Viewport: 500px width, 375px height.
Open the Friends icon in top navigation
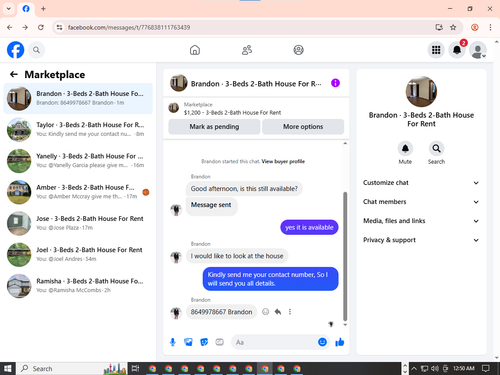[x=247, y=50]
